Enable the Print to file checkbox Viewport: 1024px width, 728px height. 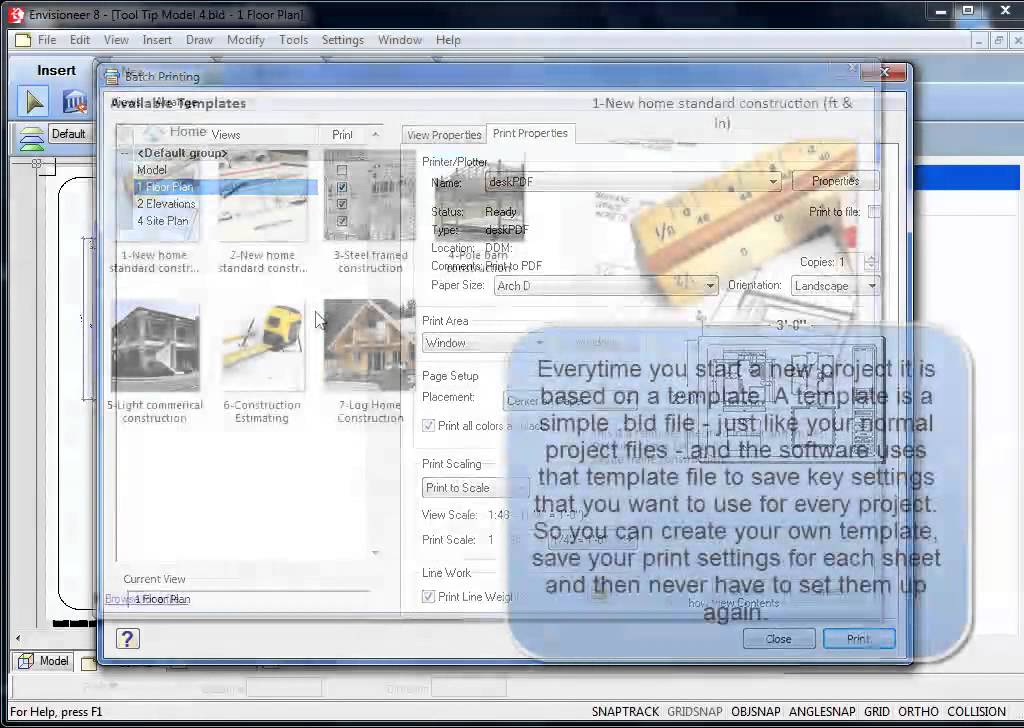coord(874,212)
